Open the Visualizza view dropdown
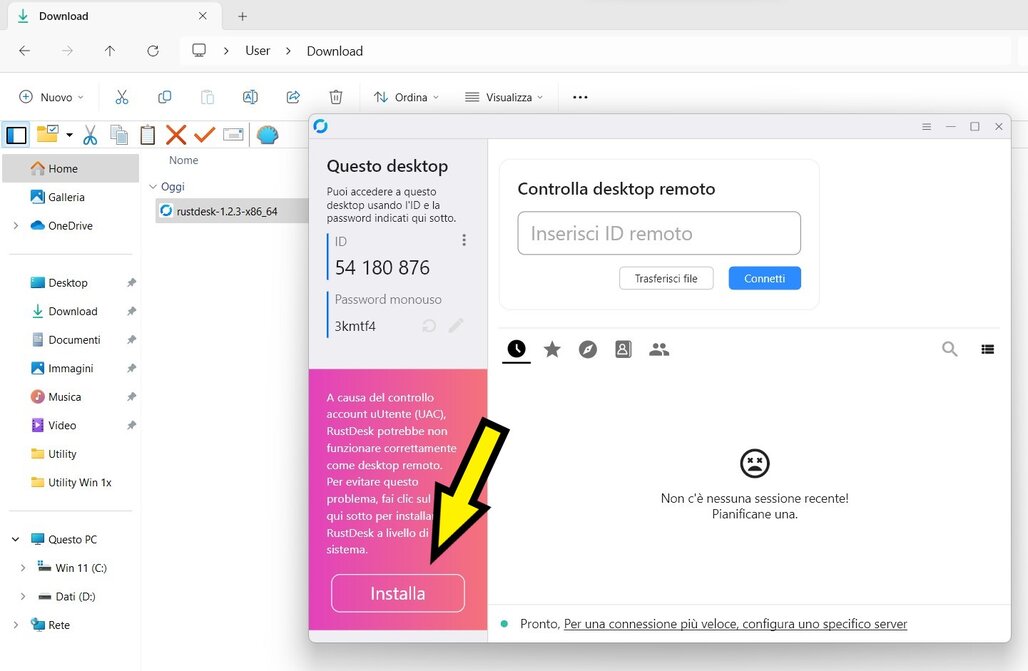 tap(504, 97)
